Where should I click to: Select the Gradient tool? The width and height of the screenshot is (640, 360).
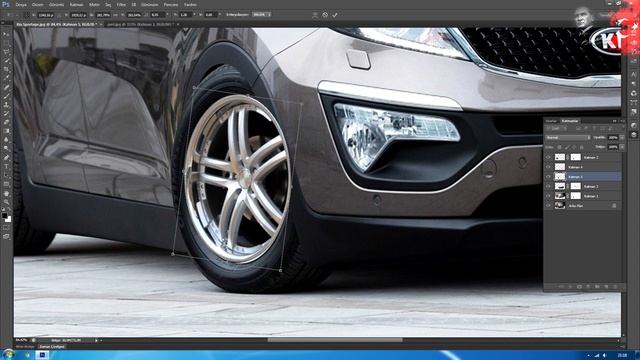point(6,131)
